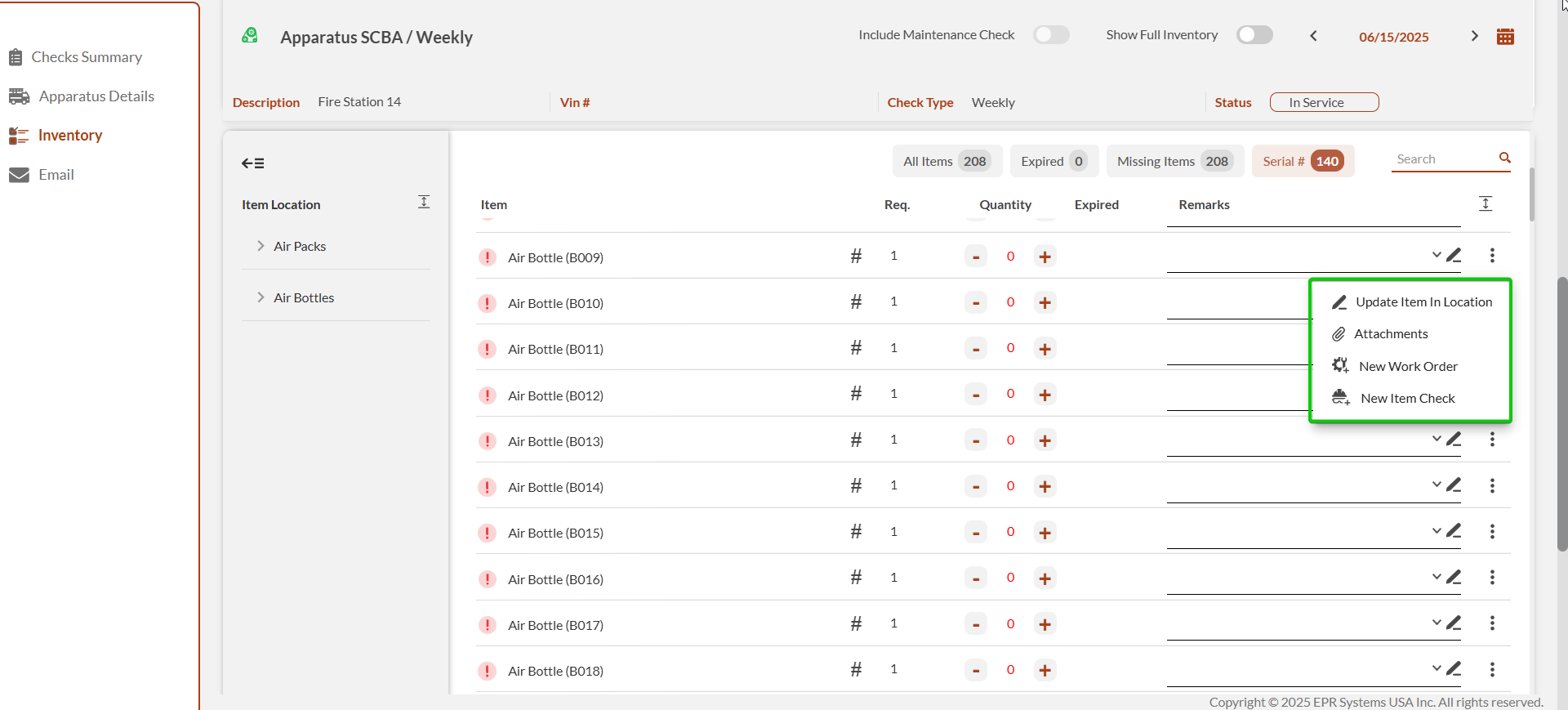This screenshot has width=1568, height=710.
Task: Click the serial number hash for Air Bottle (B009)
Action: pos(856,257)
